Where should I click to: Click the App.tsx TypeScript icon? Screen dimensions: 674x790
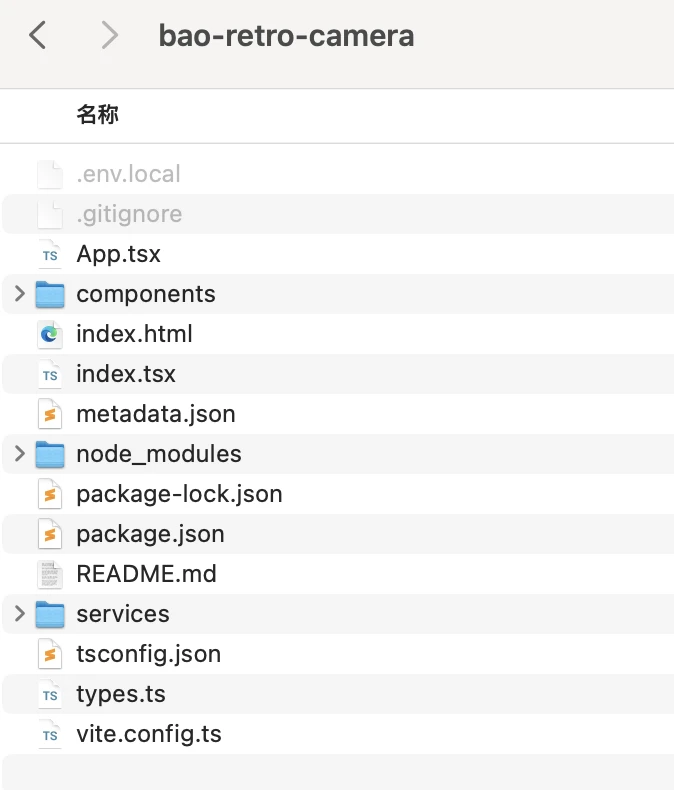pyautogui.click(x=50, y=254)
